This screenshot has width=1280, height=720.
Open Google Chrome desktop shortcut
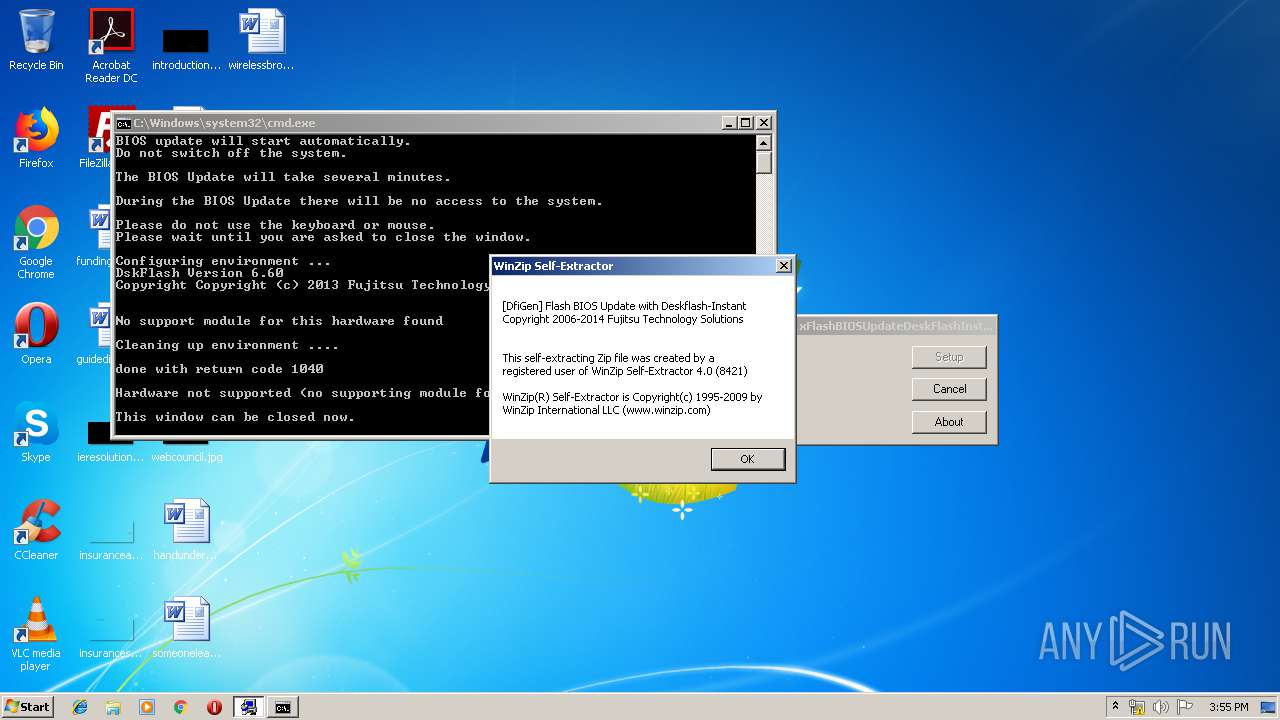click(x=36, y=242)
